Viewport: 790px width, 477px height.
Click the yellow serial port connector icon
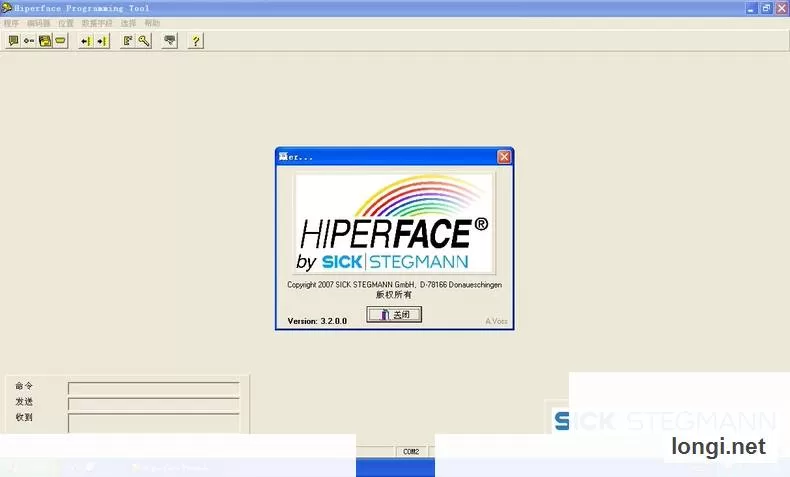[60, 41]
